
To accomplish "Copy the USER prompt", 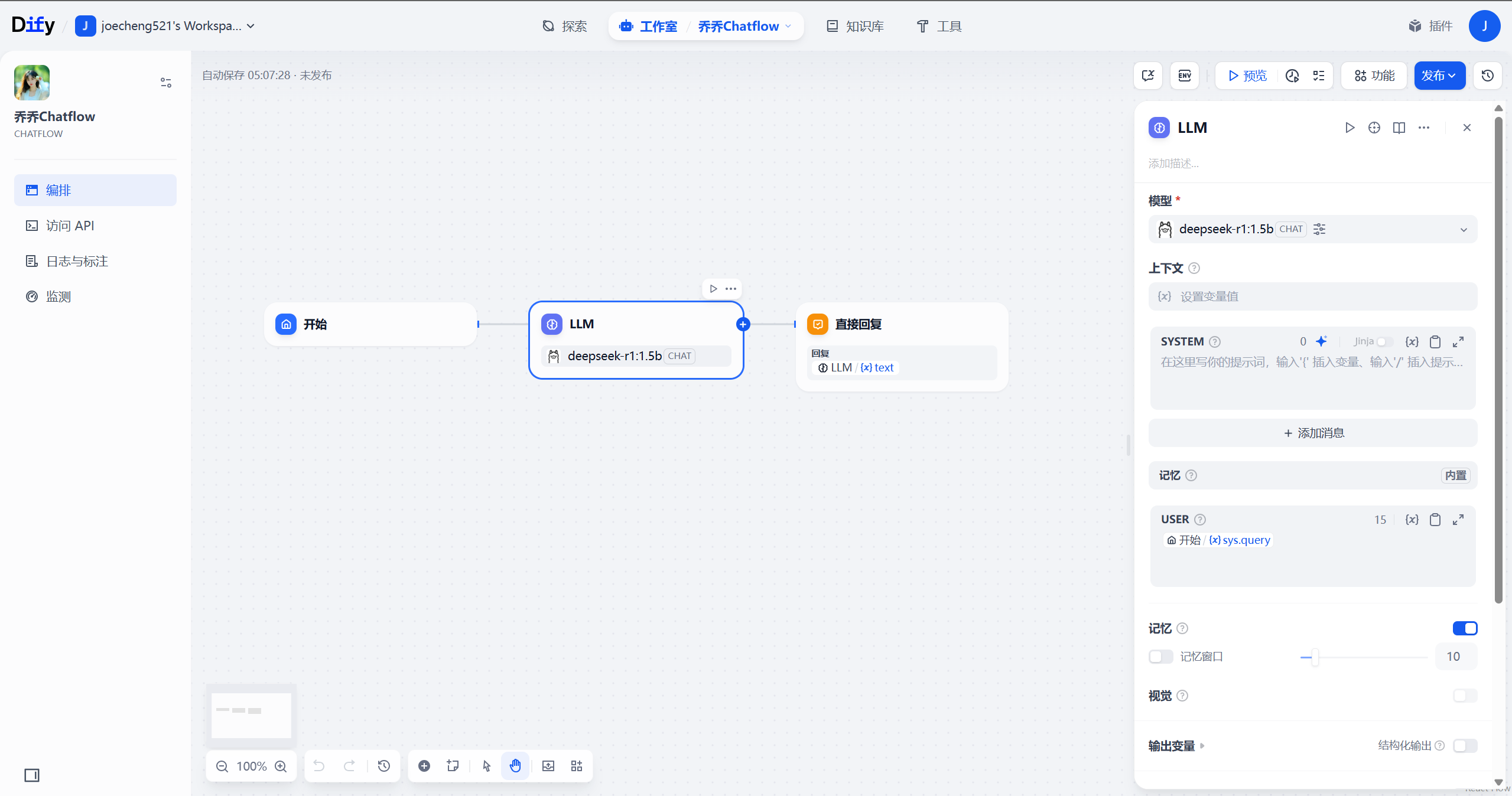I will (x=1435, y=520).
